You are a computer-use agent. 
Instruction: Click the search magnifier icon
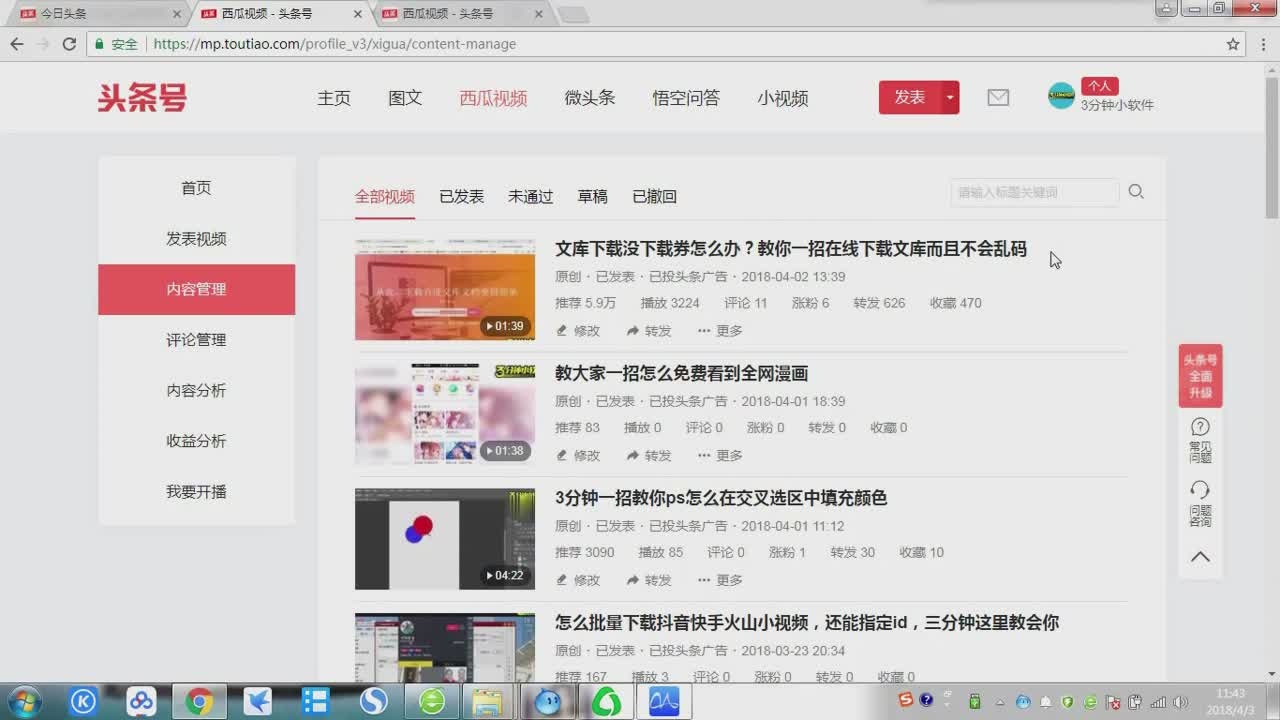point(1136,192)
